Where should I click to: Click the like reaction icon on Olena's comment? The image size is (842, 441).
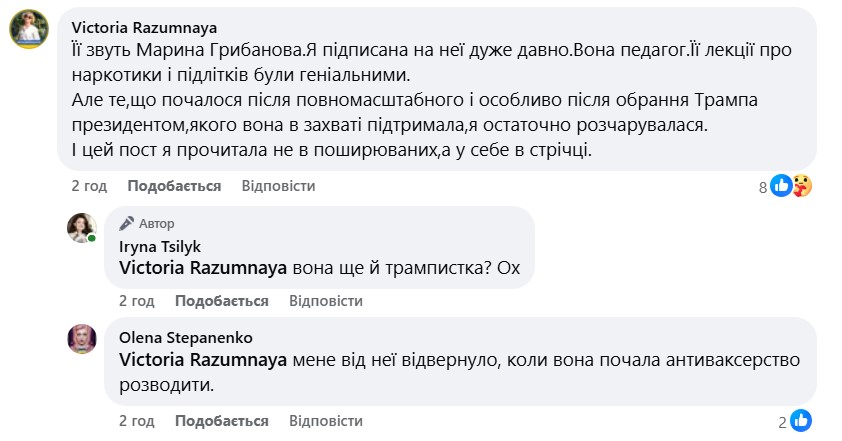(800, 421)
